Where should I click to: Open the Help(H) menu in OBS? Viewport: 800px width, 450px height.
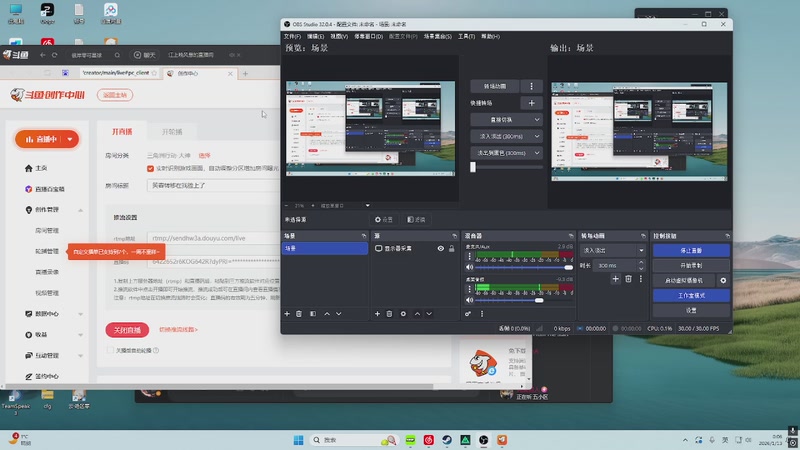pos(490,36)
